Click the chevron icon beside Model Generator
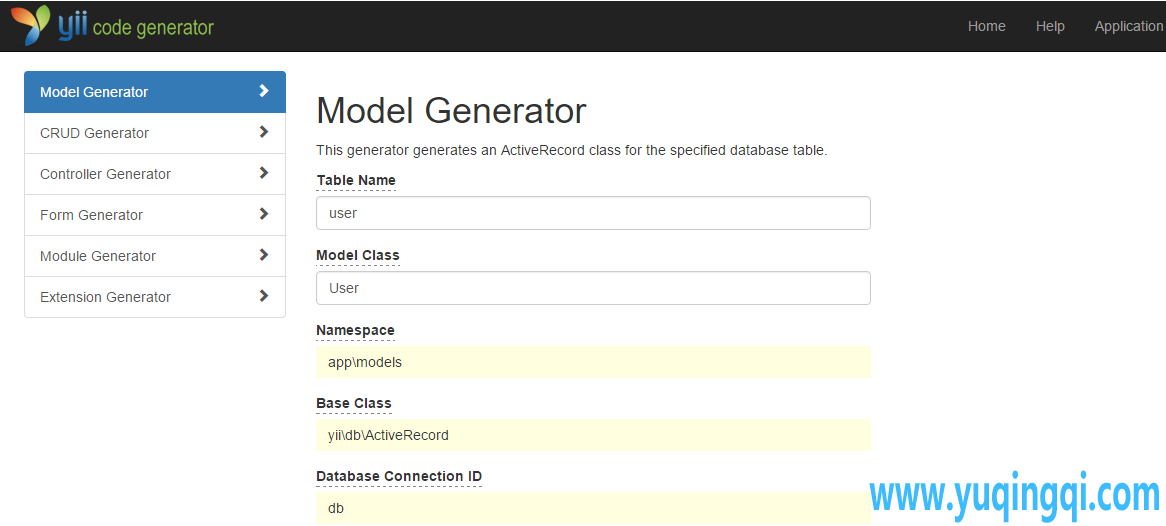The height and width of the screenshot is (526, 1166). coord(264,91)
